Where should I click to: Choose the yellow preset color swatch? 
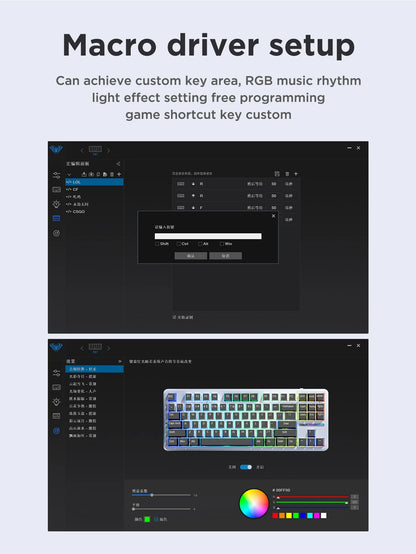(289, 516)
